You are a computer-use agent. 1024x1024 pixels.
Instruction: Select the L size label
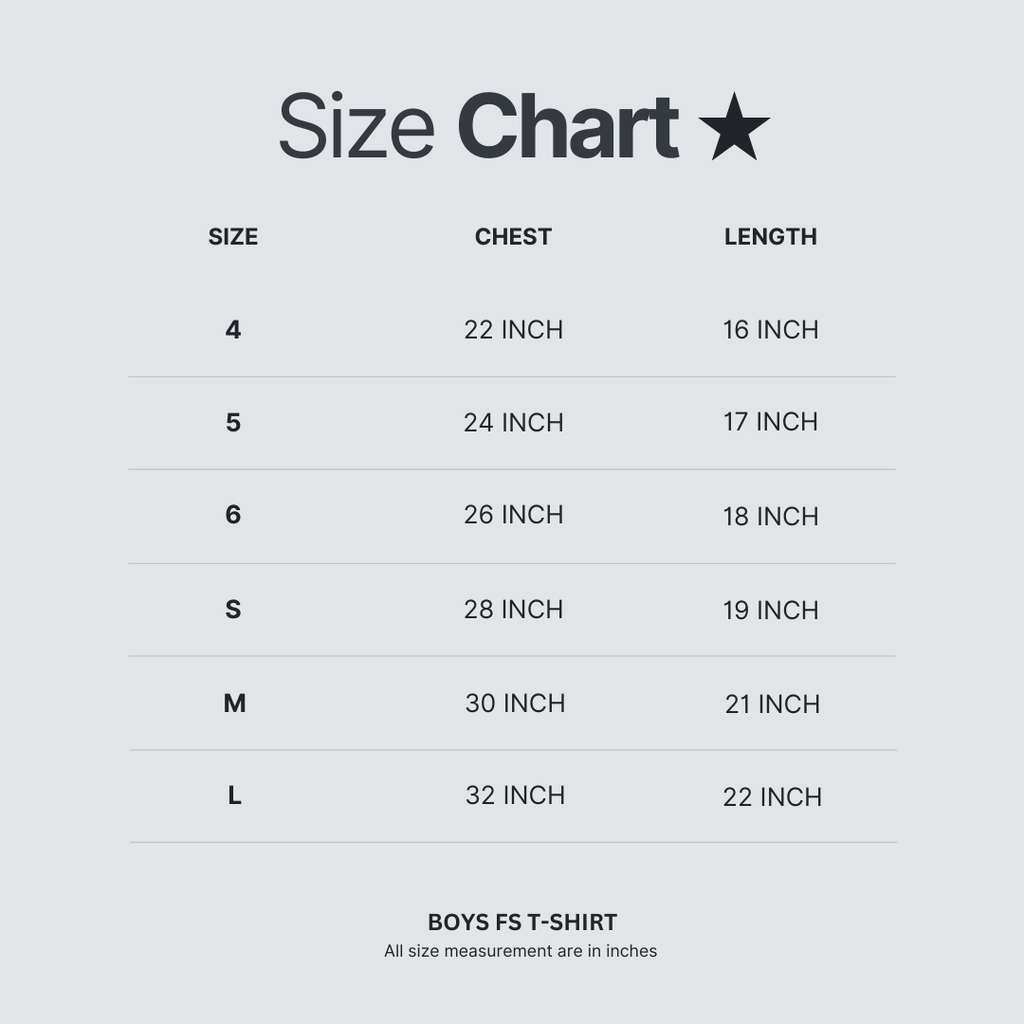tap(234, 796)
